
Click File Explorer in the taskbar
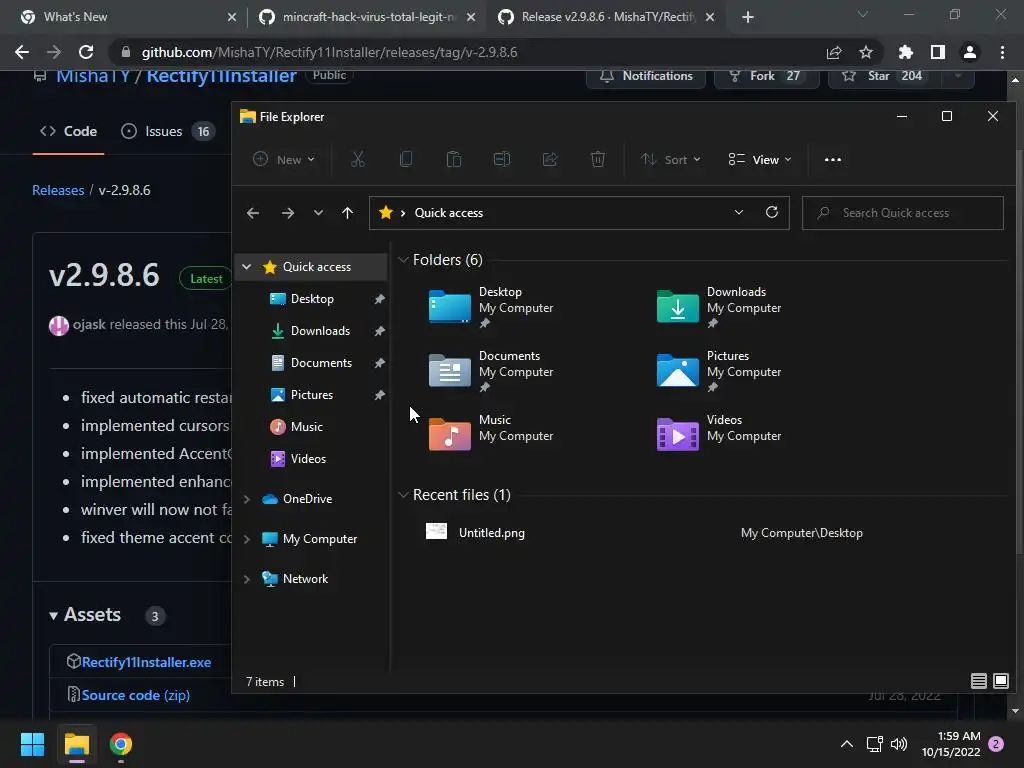click(76, 744)
